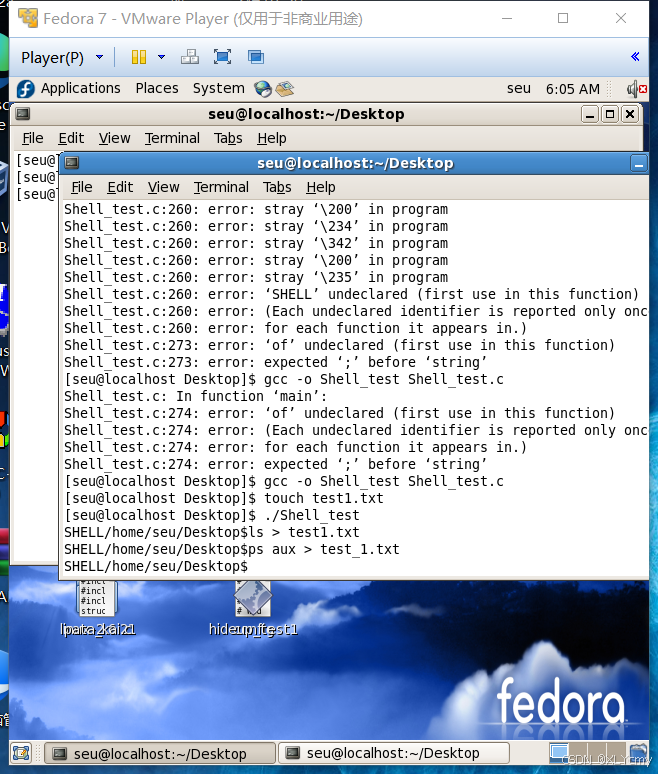658x774 pixels.
Task: Launch the mail client panel icon
Action: tap(284, 89)
